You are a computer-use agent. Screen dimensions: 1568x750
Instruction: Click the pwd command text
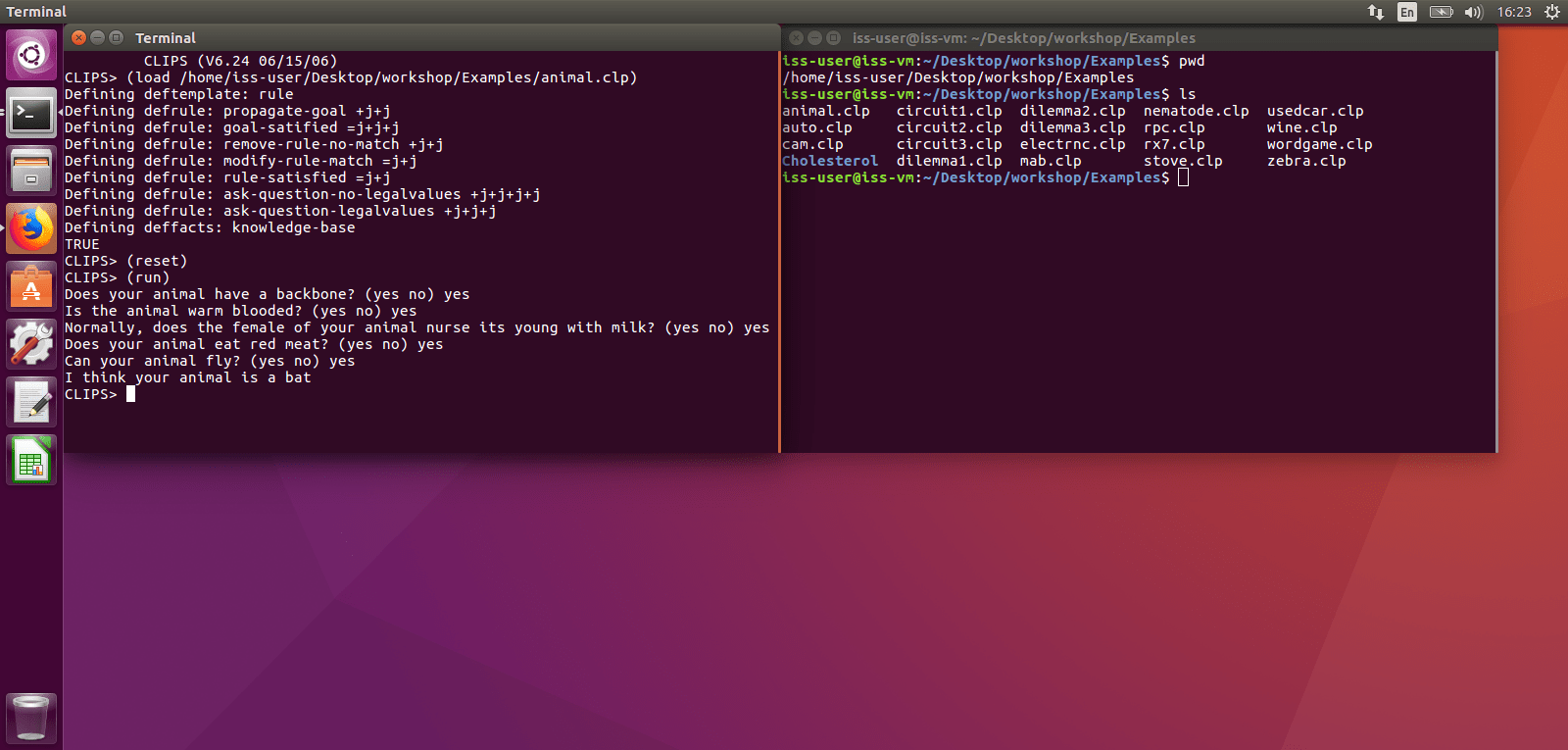coord(1192,61)
